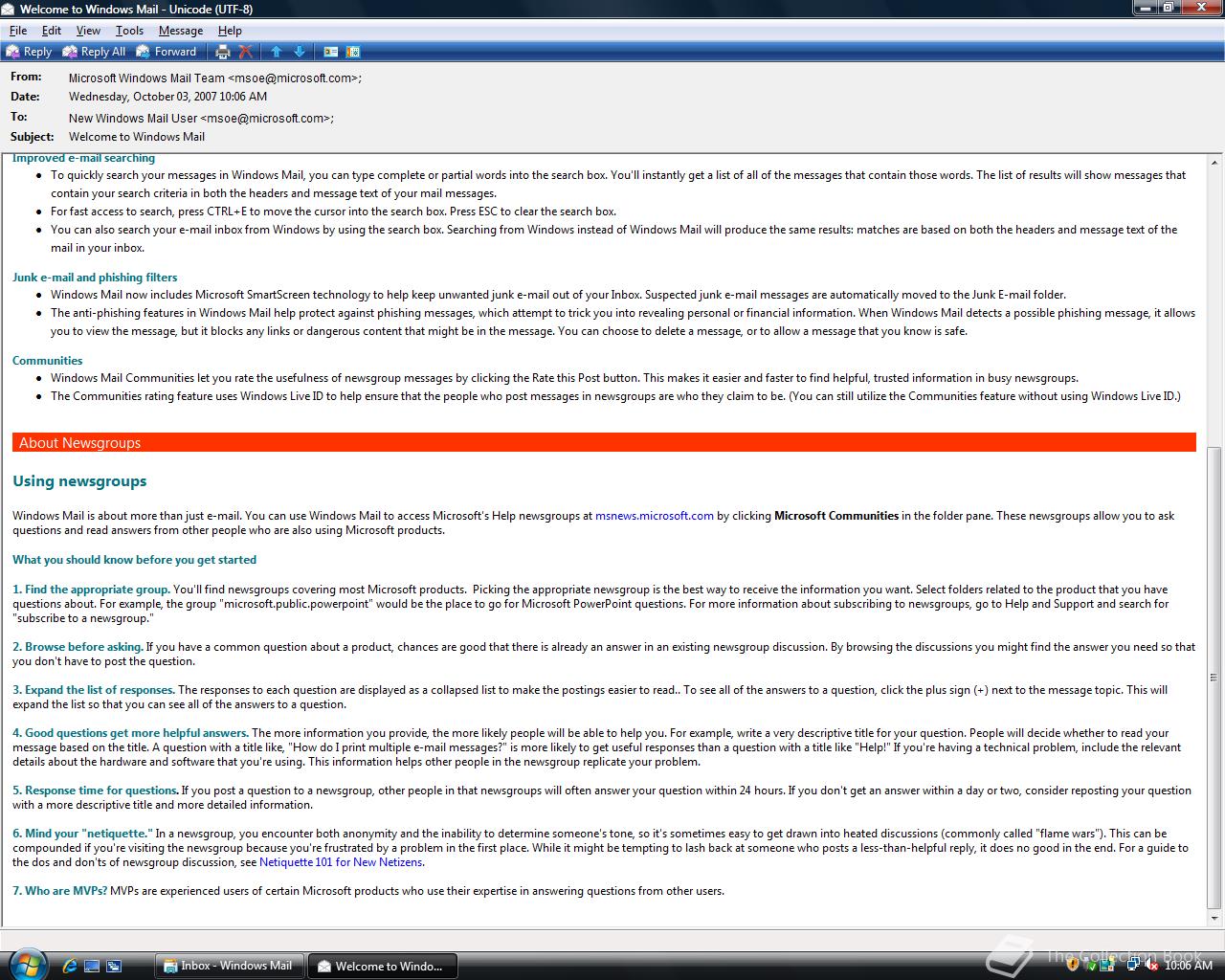Click the scrollbar down arrow
Image resolution: width=1225 pixels, height=980 pixels.
1215,919
